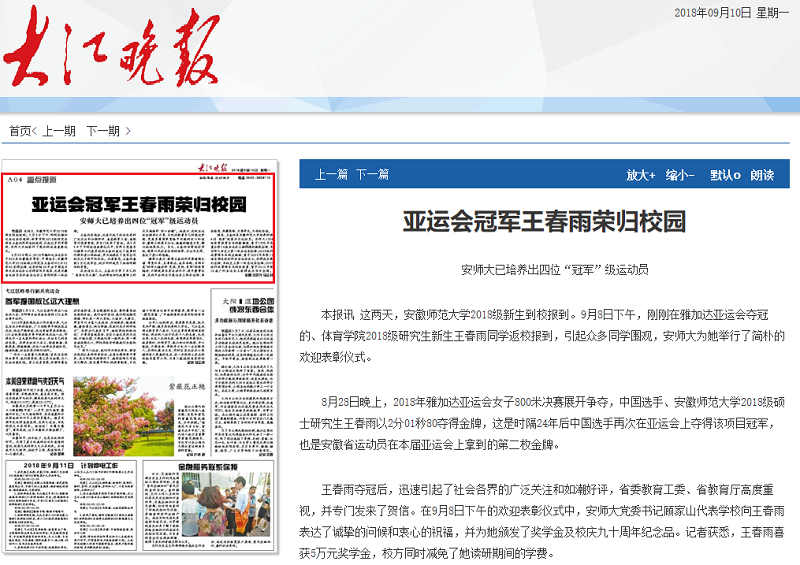This screenshot has width=800, height=565.
Task: Click small 大江晚报 logo atop page thumbnail
Action: click(213, 168)
